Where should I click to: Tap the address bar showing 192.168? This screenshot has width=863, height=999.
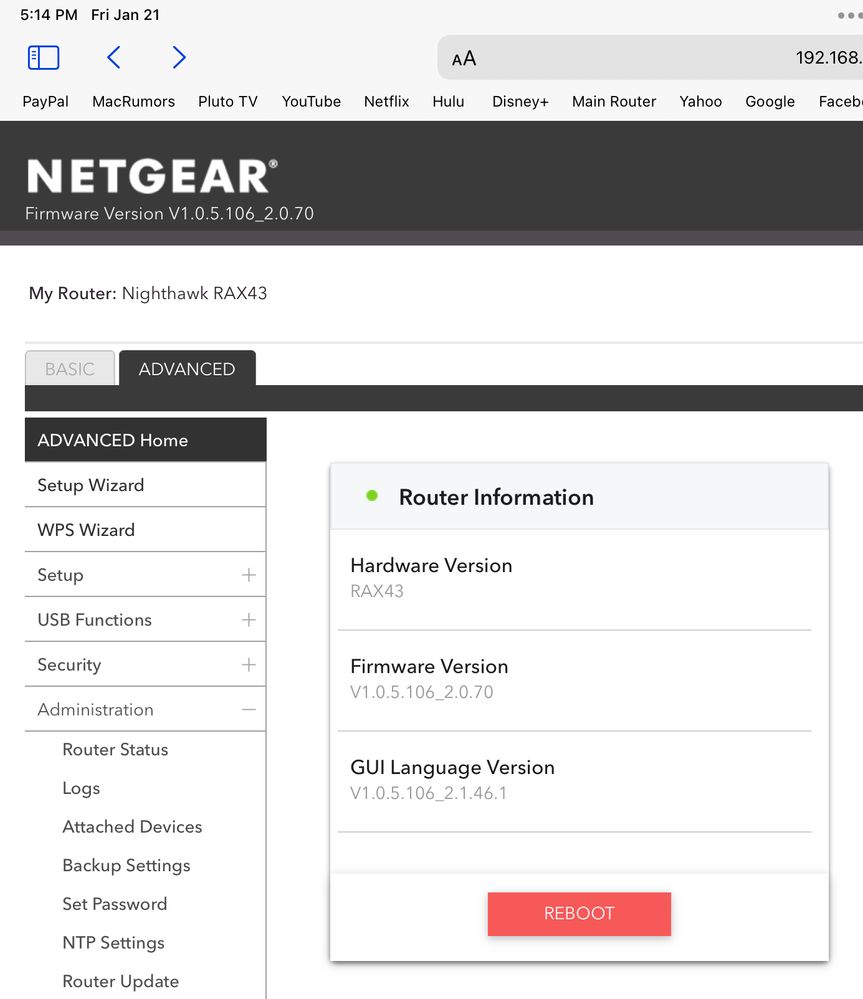(x=650, y=57)
